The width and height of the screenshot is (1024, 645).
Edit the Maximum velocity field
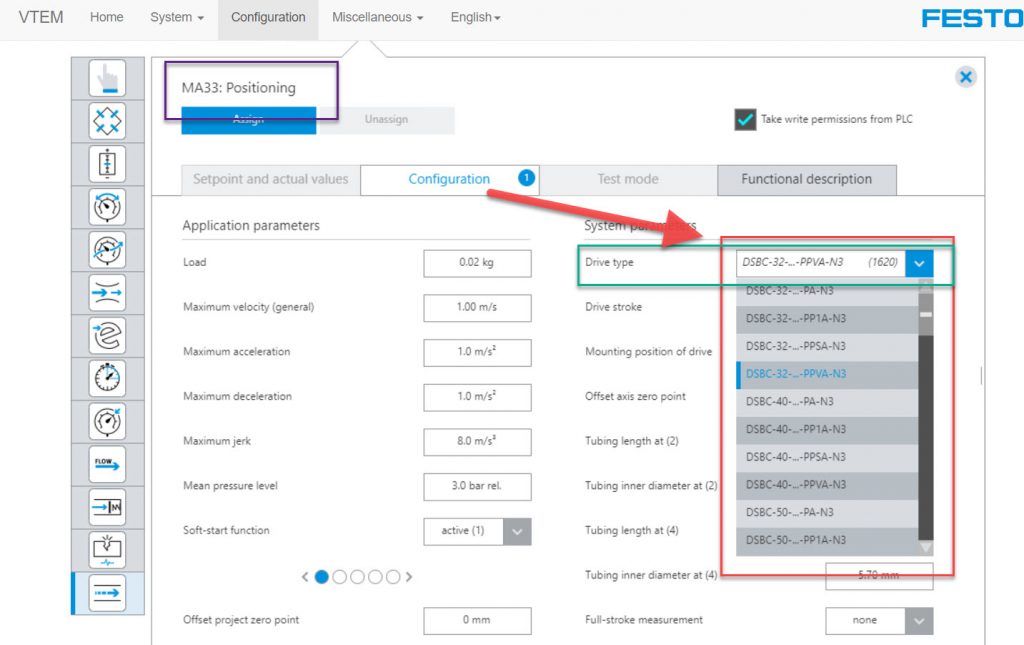(477, 308)
